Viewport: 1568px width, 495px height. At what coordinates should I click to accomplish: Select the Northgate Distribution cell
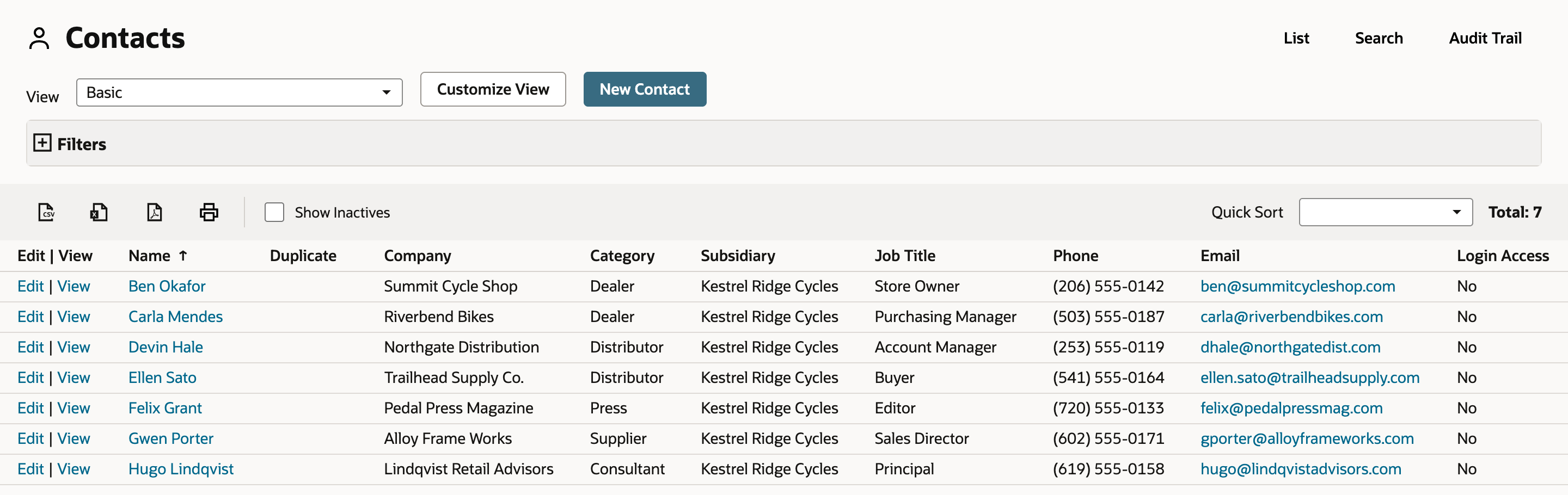pyautogui.click(x=461, y=347)
